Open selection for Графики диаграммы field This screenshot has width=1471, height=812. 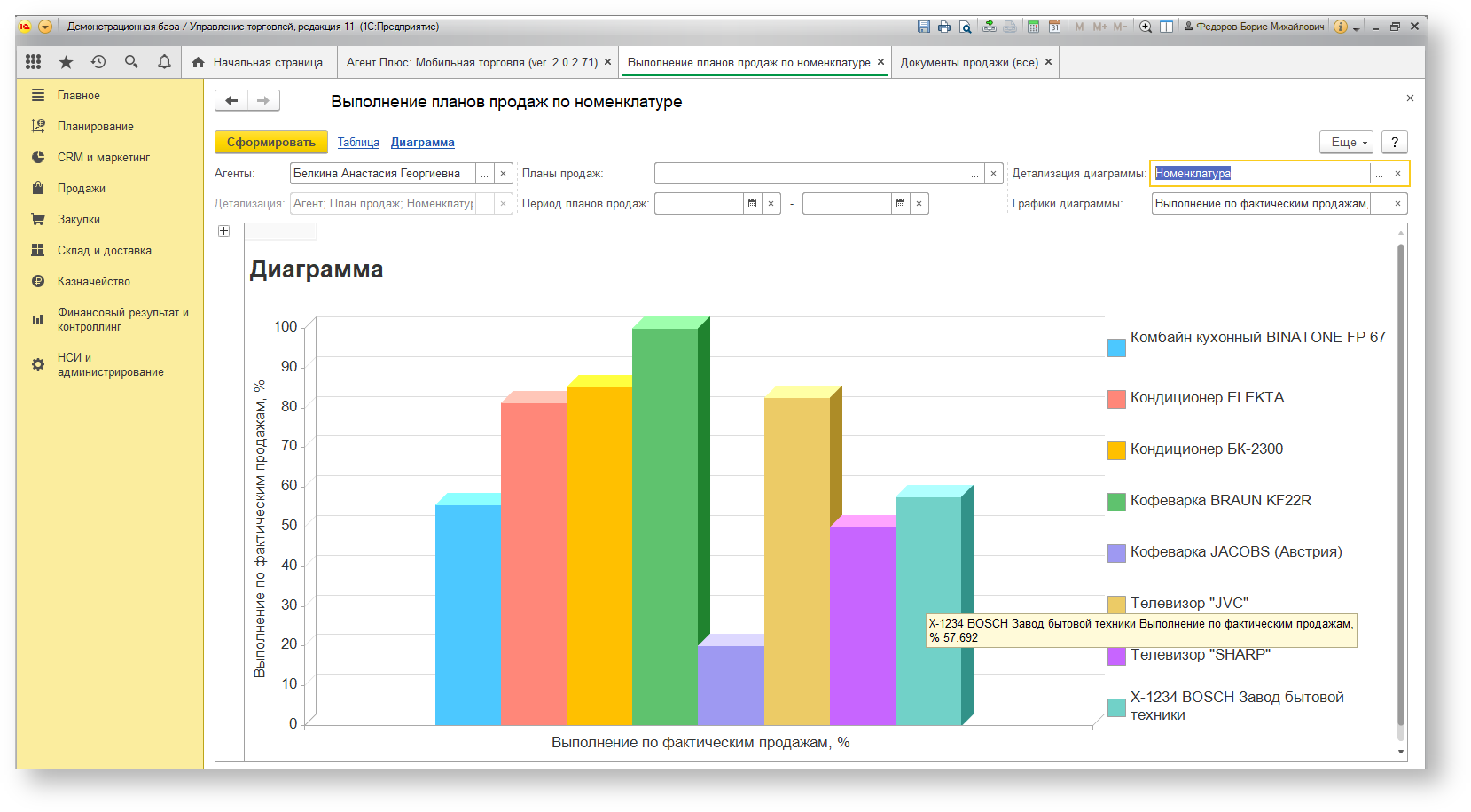click(1379, 204)
